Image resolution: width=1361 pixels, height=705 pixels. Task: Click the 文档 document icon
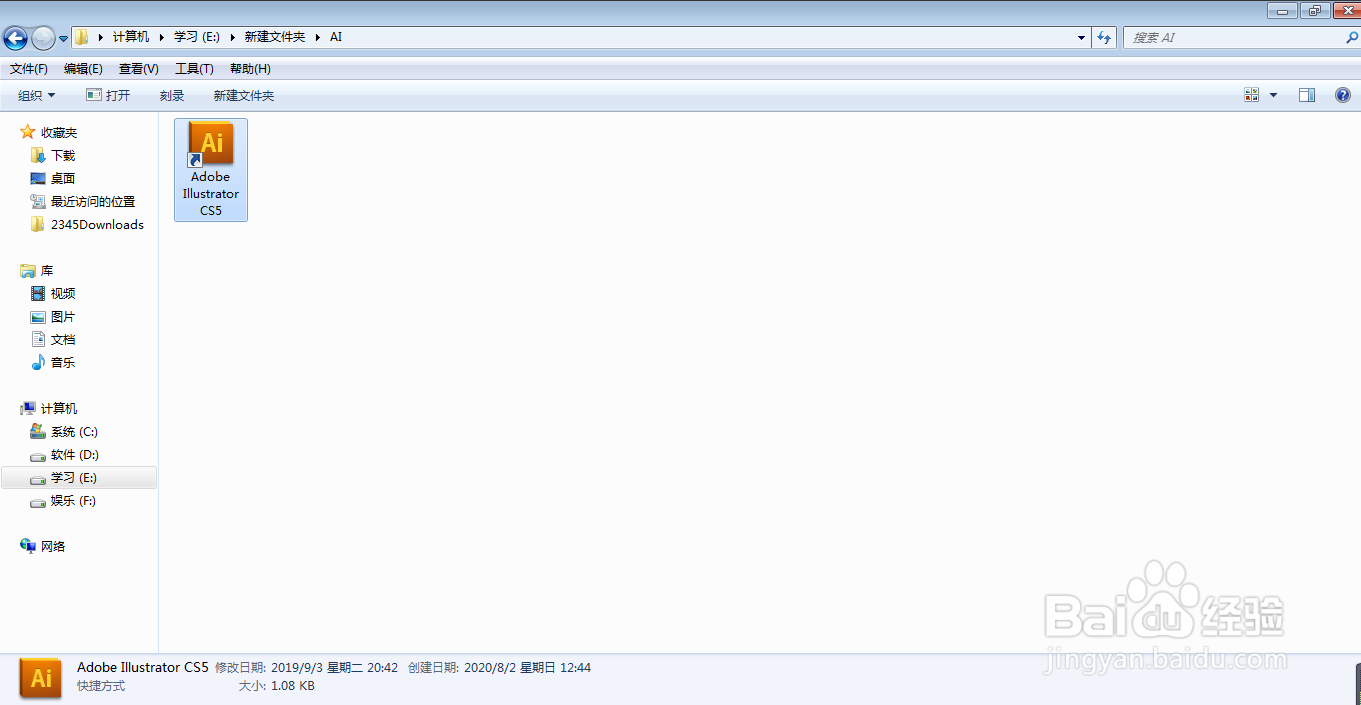pyautogui.click(x=38, y=340)
